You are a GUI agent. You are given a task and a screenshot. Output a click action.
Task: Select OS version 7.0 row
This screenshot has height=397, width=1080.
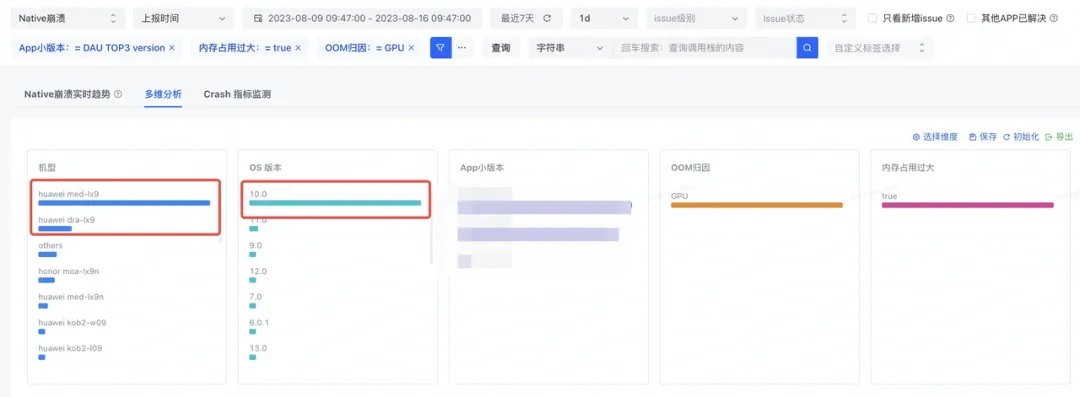[256, 296]
